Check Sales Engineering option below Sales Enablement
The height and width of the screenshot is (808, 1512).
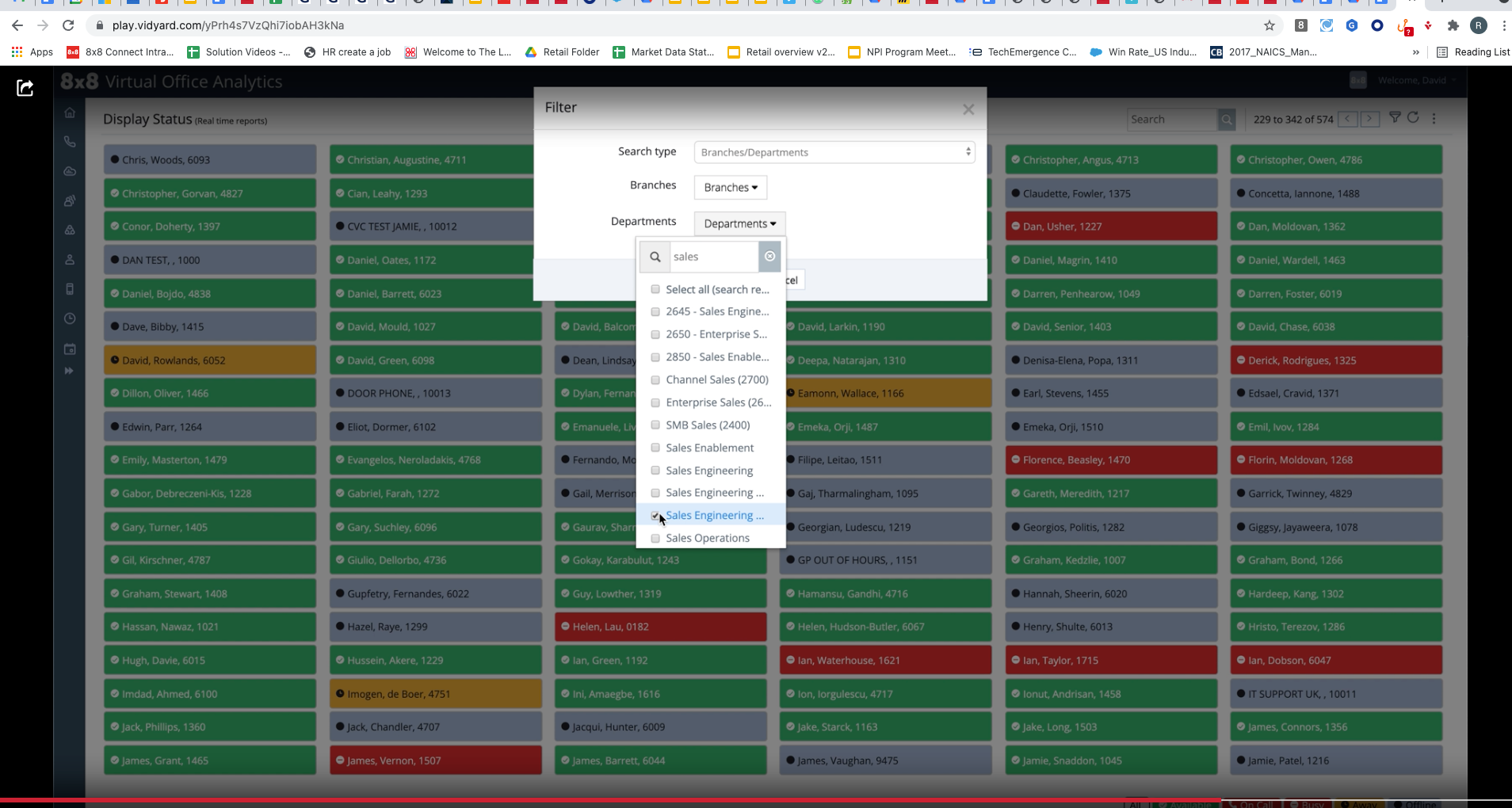655,471
